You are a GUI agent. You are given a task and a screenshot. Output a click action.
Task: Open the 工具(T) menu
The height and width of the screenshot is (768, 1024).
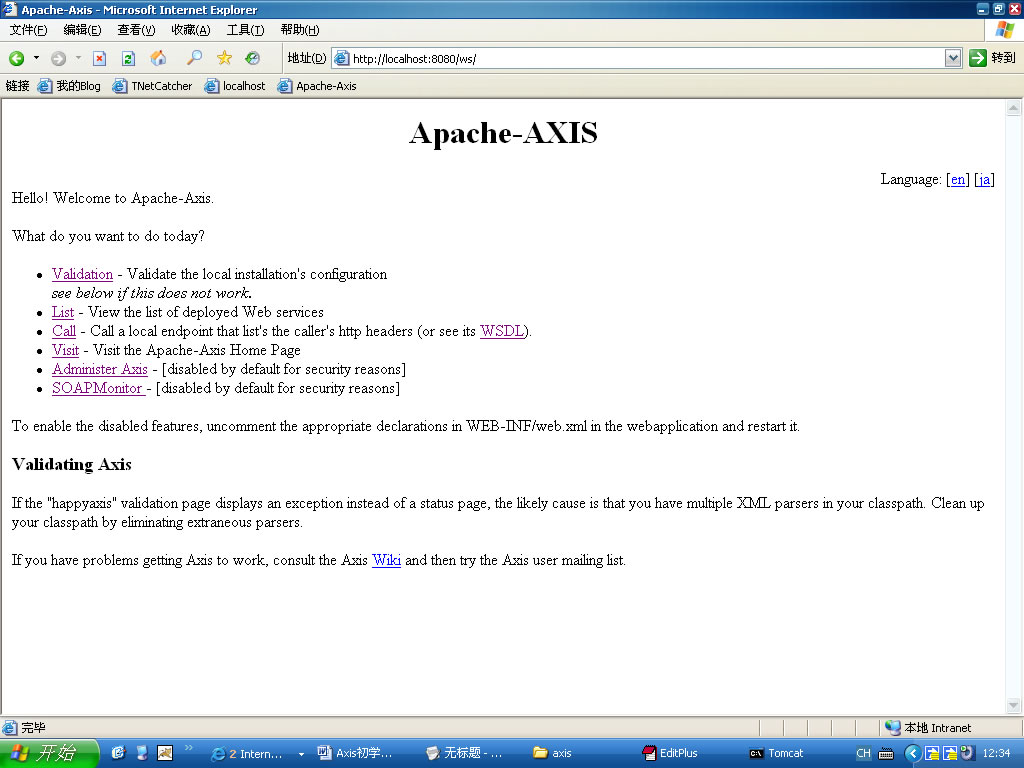245,30
